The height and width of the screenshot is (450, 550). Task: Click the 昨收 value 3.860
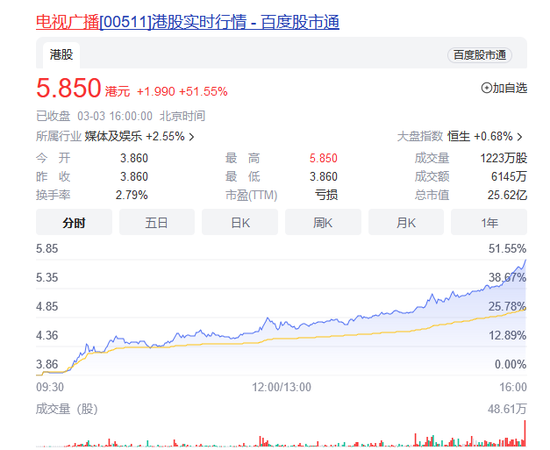point(134,176)
